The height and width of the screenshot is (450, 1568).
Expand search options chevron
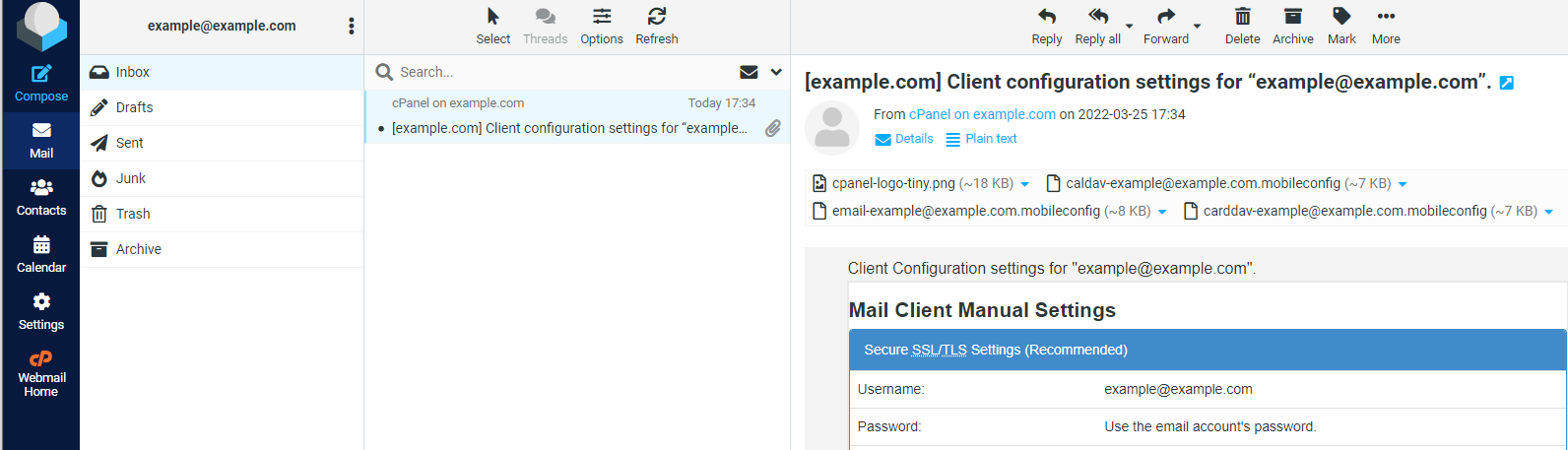coord(776,72)
